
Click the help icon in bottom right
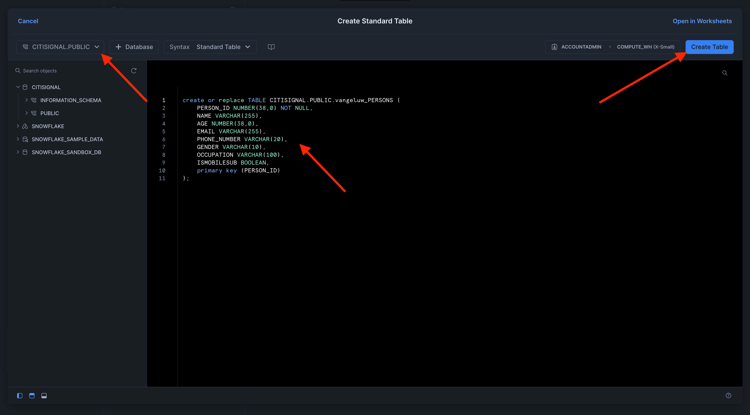728,396
